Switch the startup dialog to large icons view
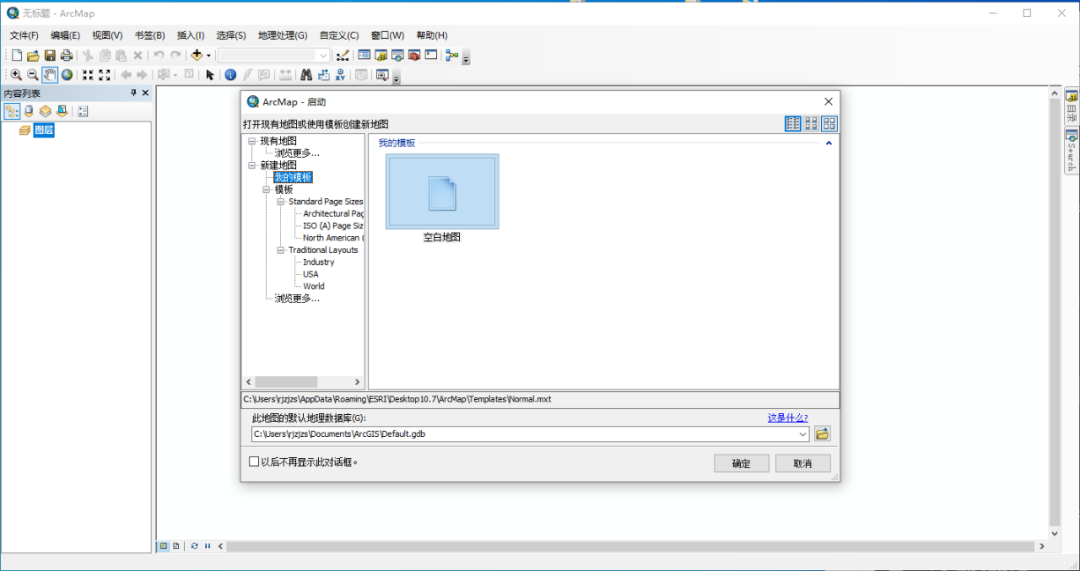 point(829,123)
